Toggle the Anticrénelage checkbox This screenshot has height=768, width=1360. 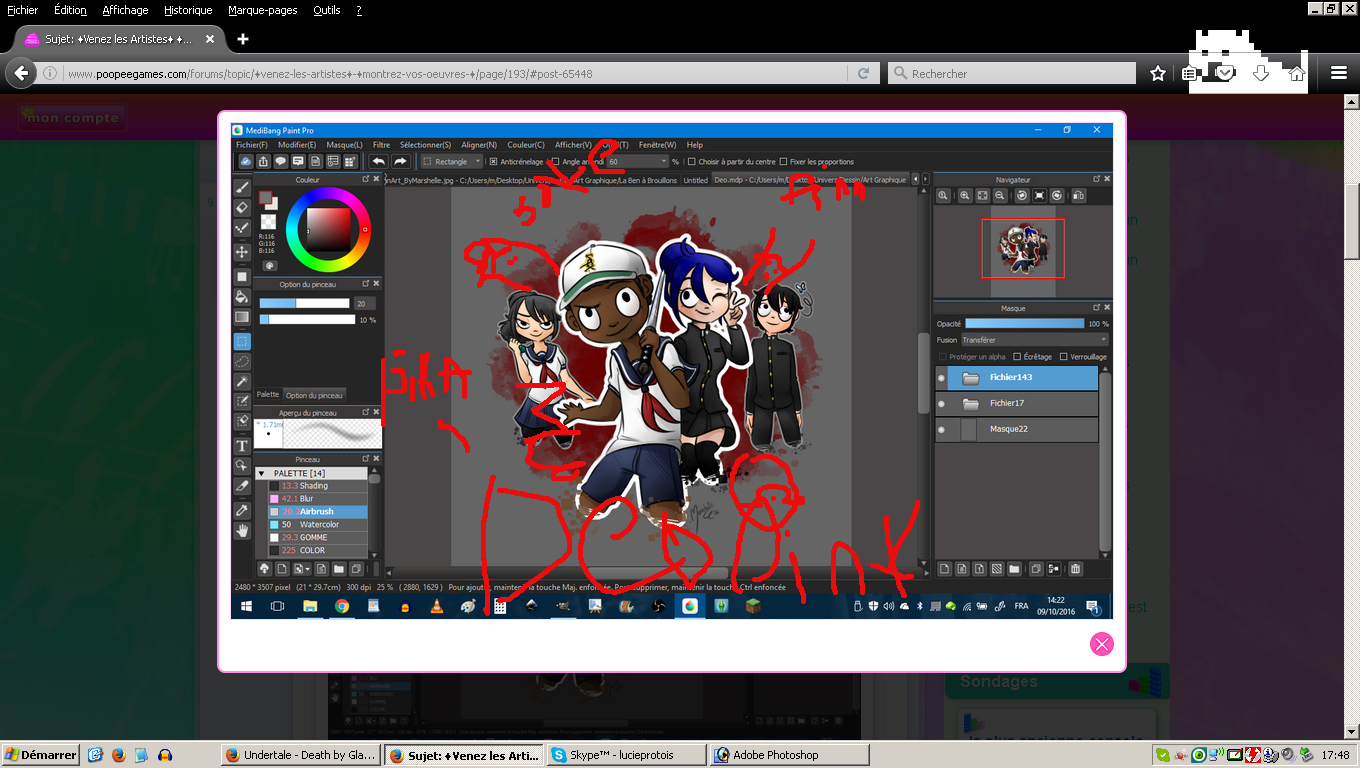493,161
